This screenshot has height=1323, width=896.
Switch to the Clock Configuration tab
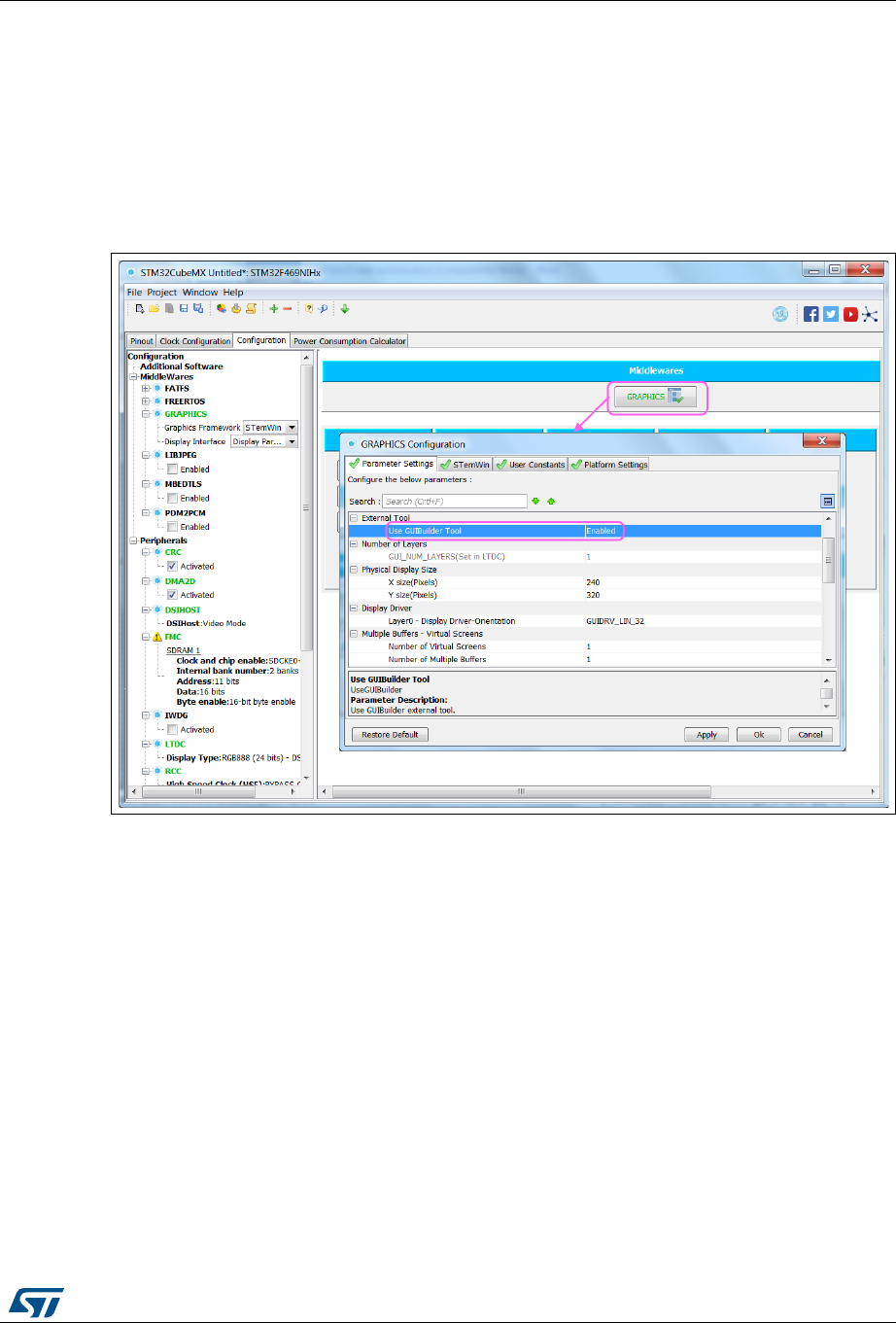(195, 341)
